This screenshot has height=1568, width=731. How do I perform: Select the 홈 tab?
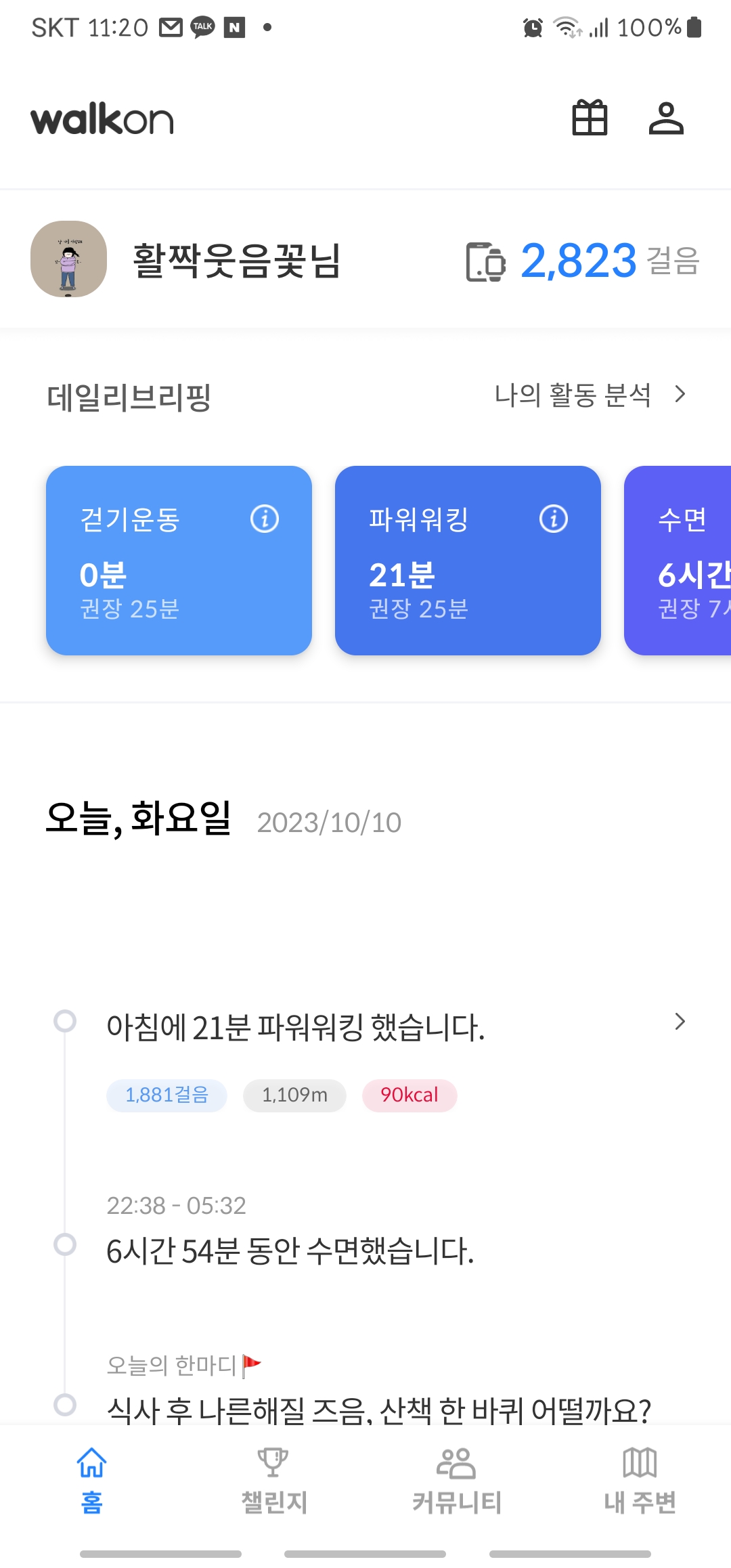coord(91,1480)
